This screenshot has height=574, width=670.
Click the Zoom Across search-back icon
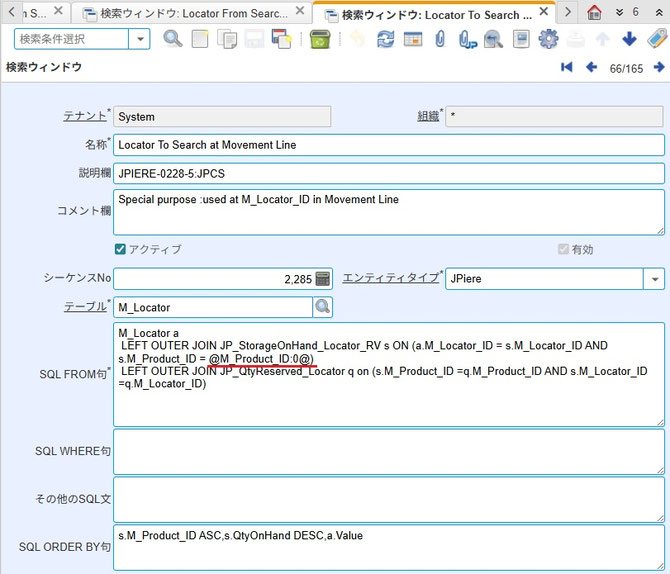coord(494,39)
